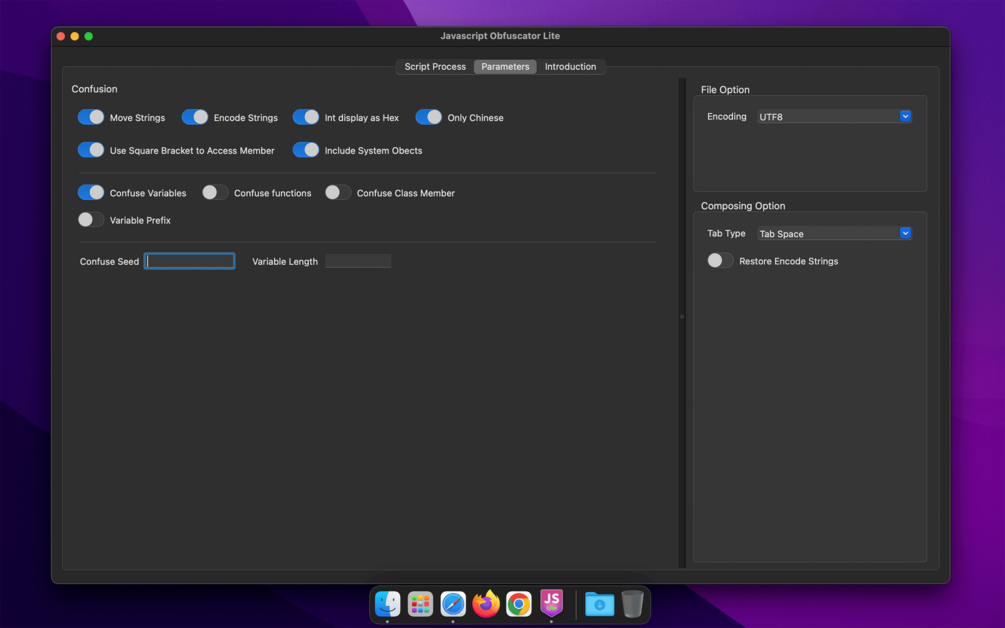Viewport: 1005px width, 628px height.
Task: Click the File Option heading
Action: (725, 90)
